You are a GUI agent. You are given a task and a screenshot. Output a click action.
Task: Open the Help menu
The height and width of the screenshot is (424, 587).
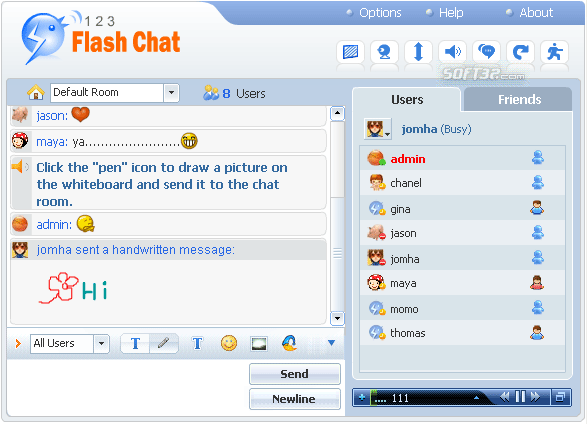coord(451,13)
